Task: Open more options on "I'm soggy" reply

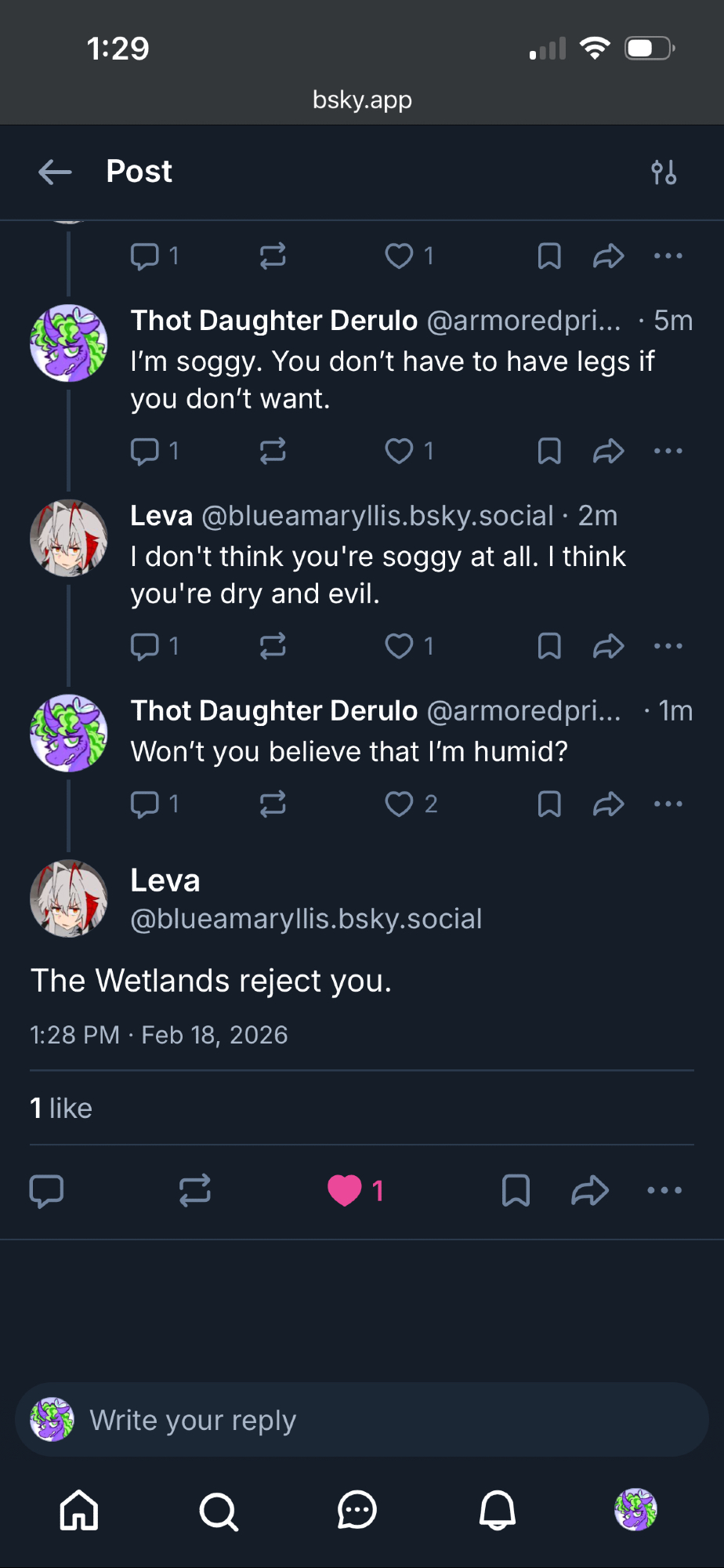Action: click(668, 451)
